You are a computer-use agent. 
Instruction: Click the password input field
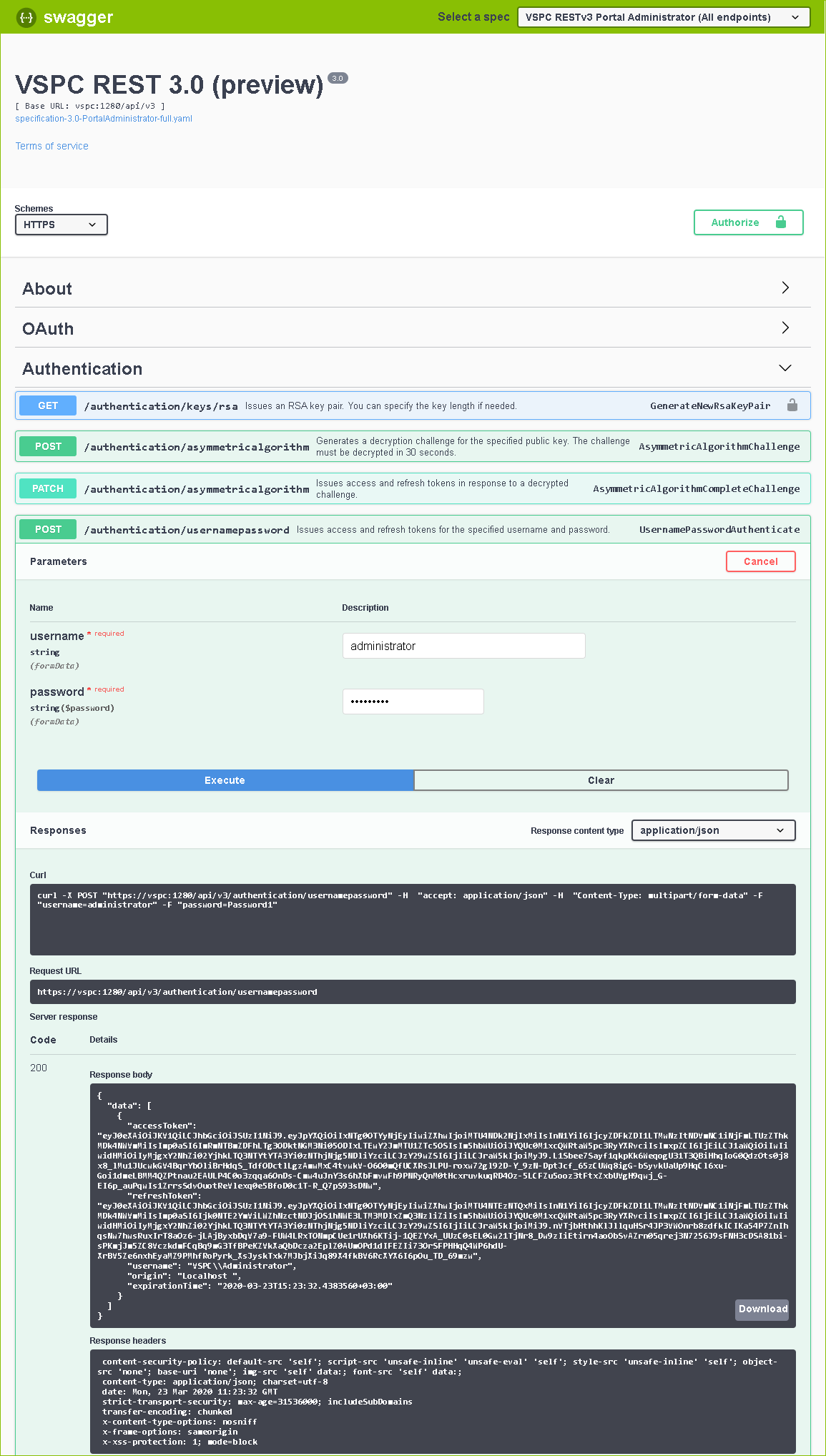tap(413, 702)
